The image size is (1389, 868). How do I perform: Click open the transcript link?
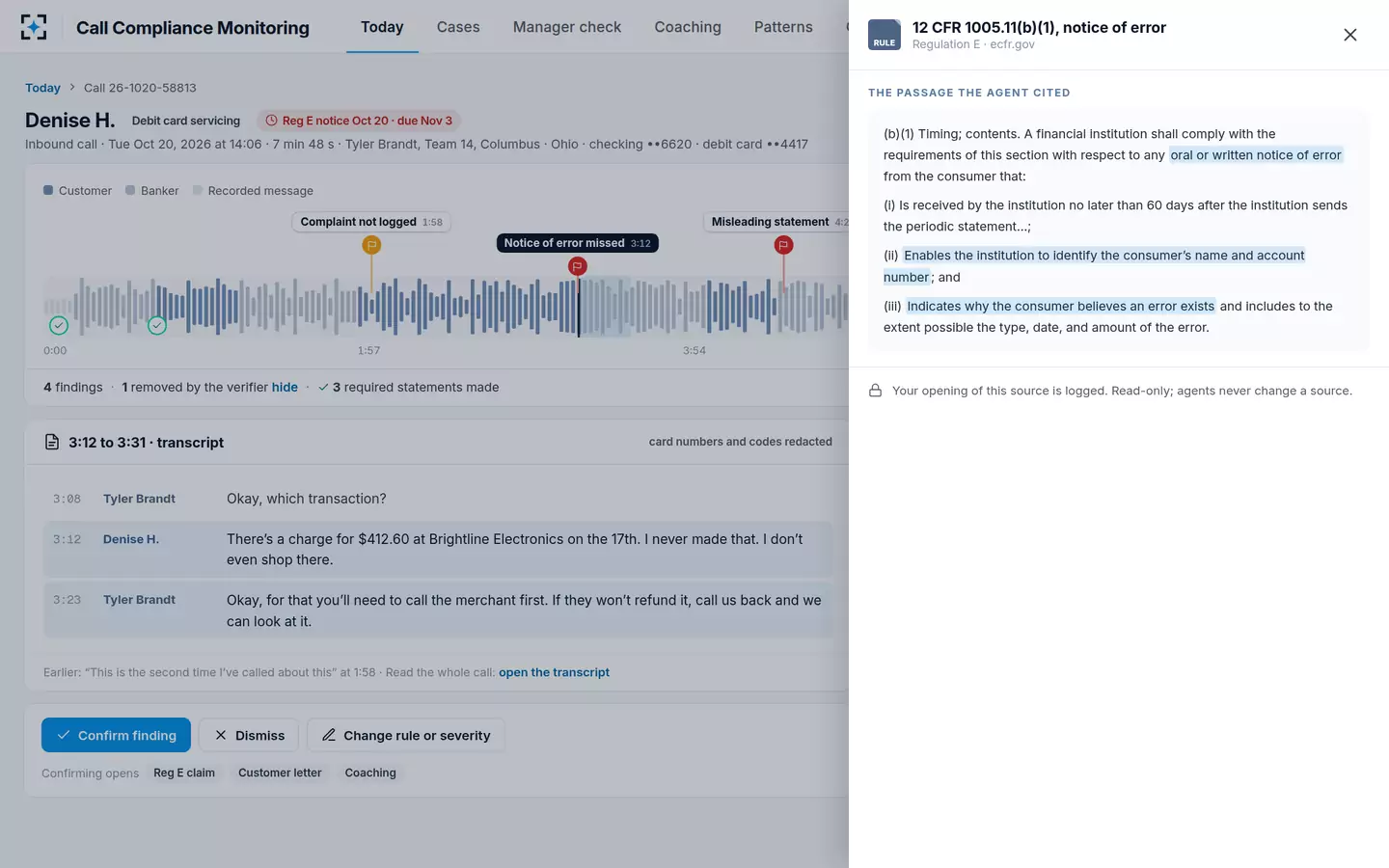click(x=554, y=672)
